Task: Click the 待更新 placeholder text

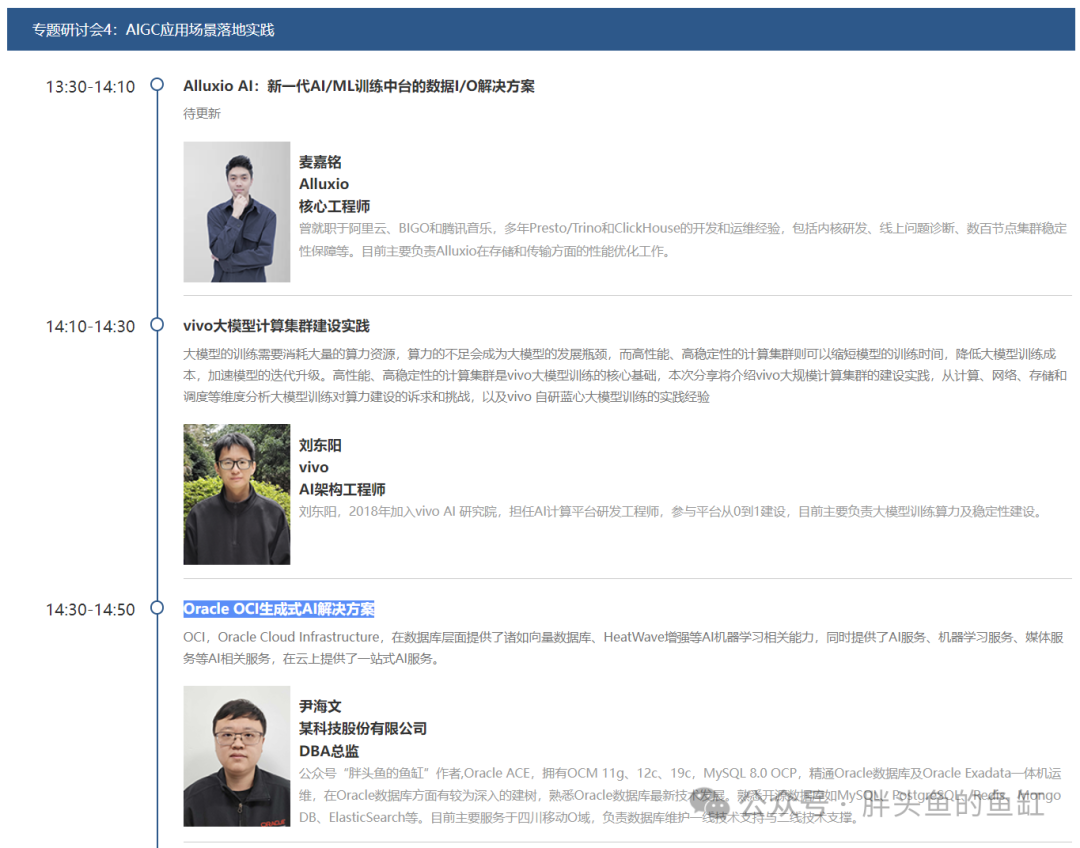Action: click(202, 114)
